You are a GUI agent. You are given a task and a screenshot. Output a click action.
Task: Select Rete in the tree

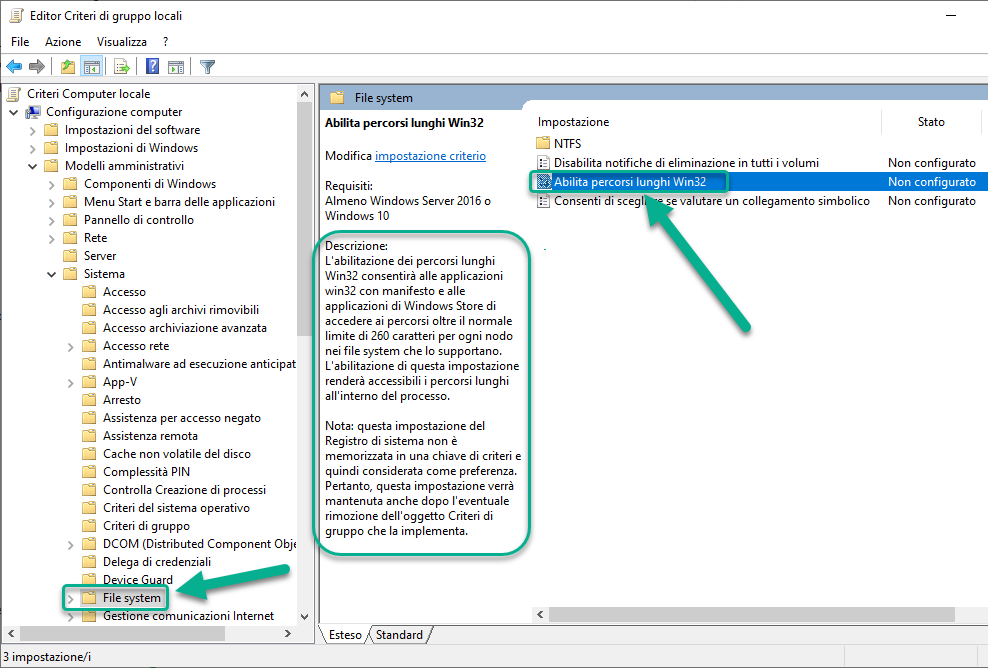coord(95,238)
